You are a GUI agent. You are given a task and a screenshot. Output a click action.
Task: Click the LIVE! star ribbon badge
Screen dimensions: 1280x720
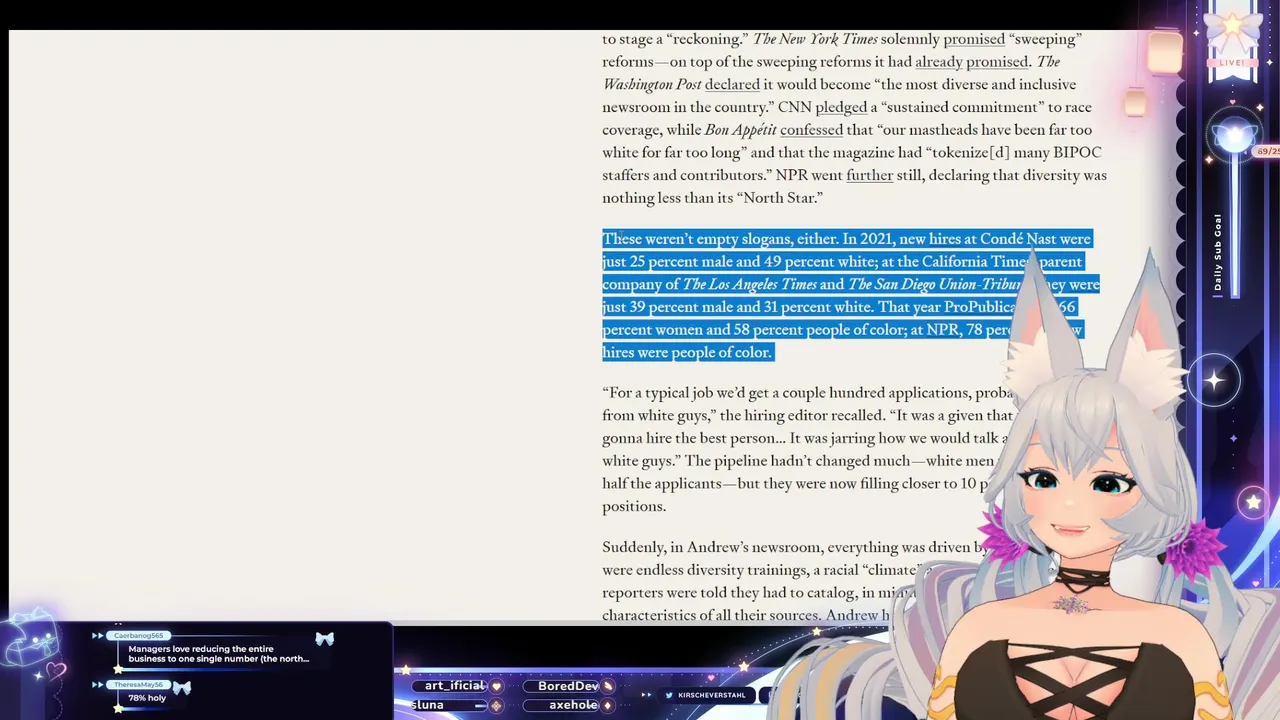[x=1232, y=45]
